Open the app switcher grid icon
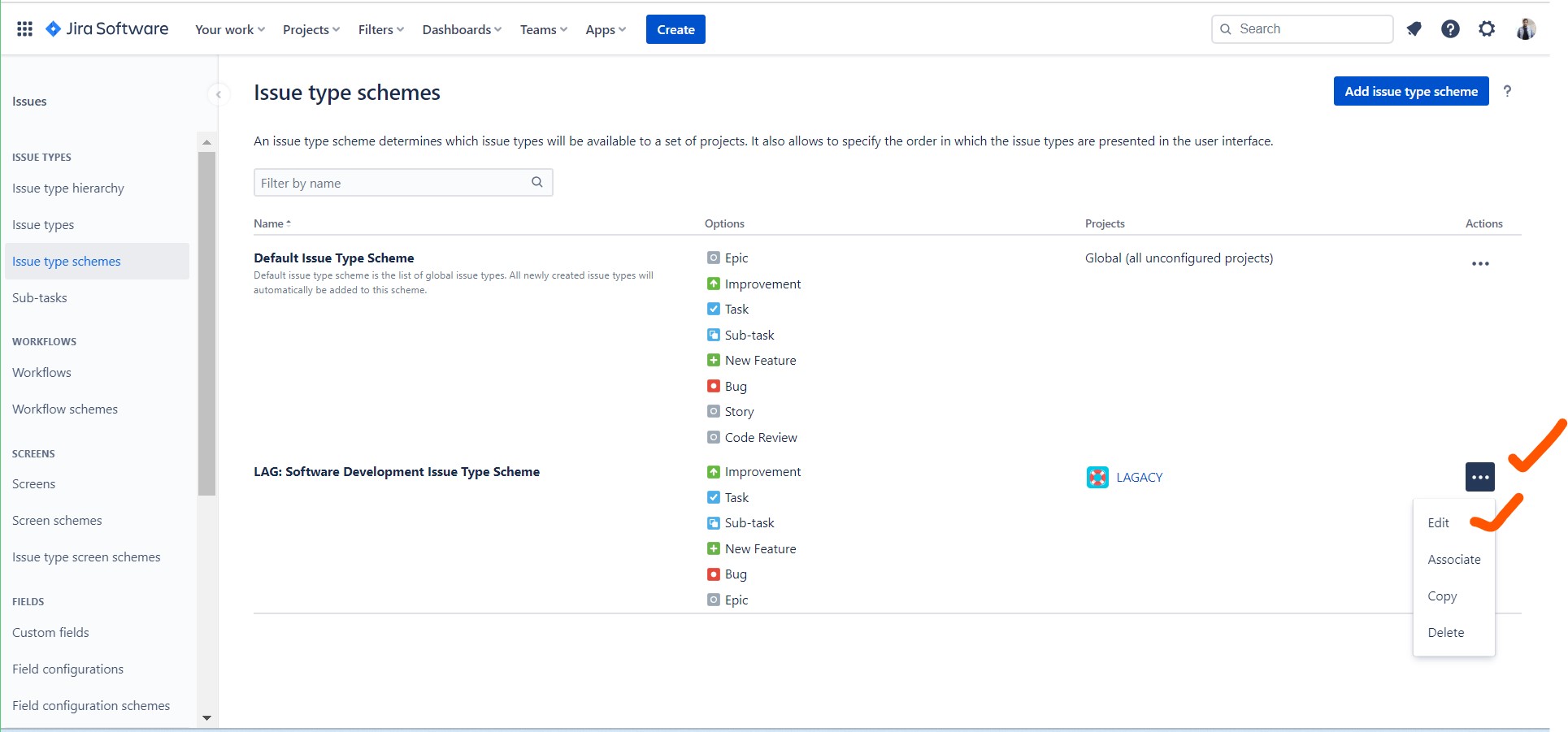 (x=24, y=29)
